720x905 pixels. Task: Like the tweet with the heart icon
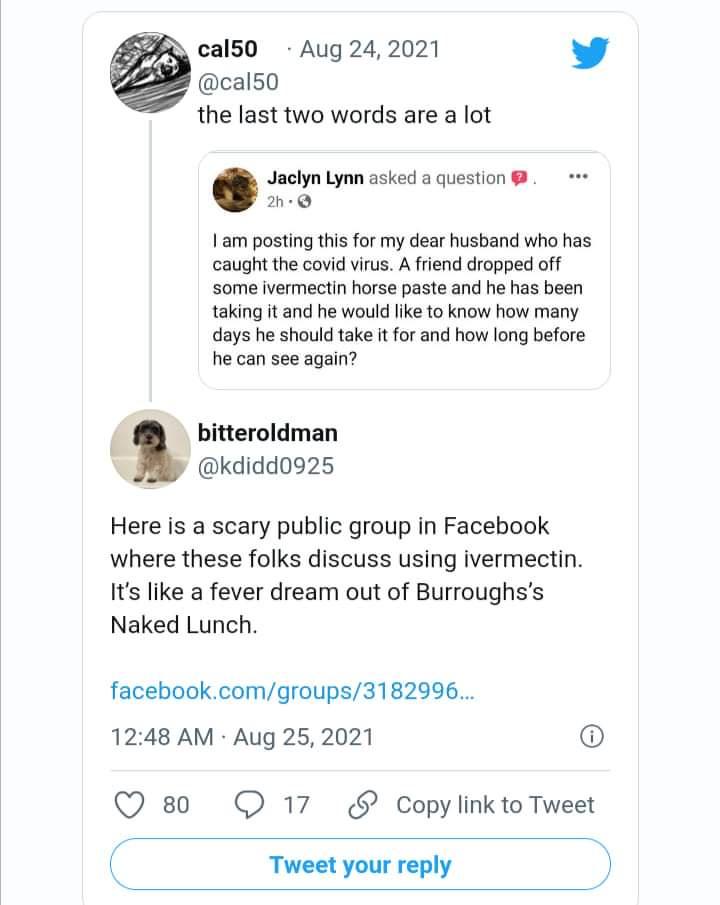point(130,804)
